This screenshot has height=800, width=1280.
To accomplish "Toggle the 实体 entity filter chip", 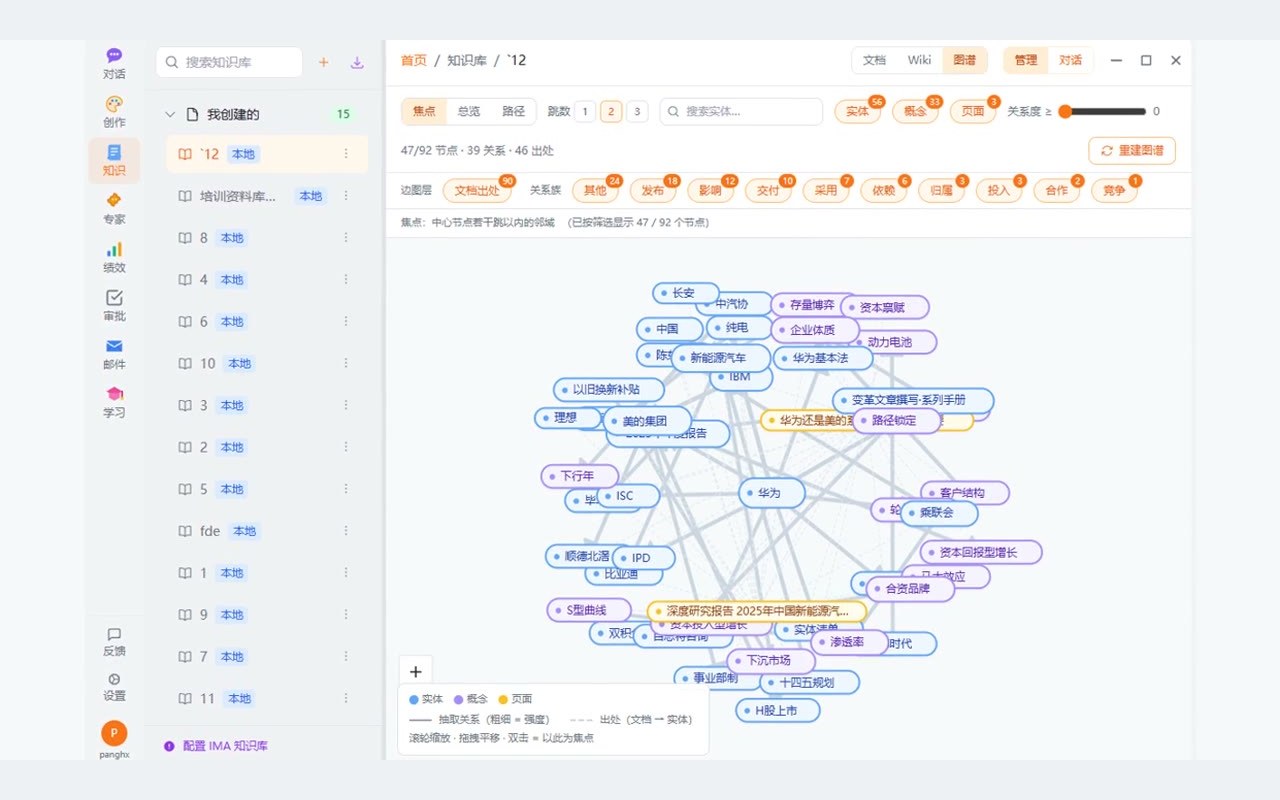I will pyautogui.click(x=858, y=111).
